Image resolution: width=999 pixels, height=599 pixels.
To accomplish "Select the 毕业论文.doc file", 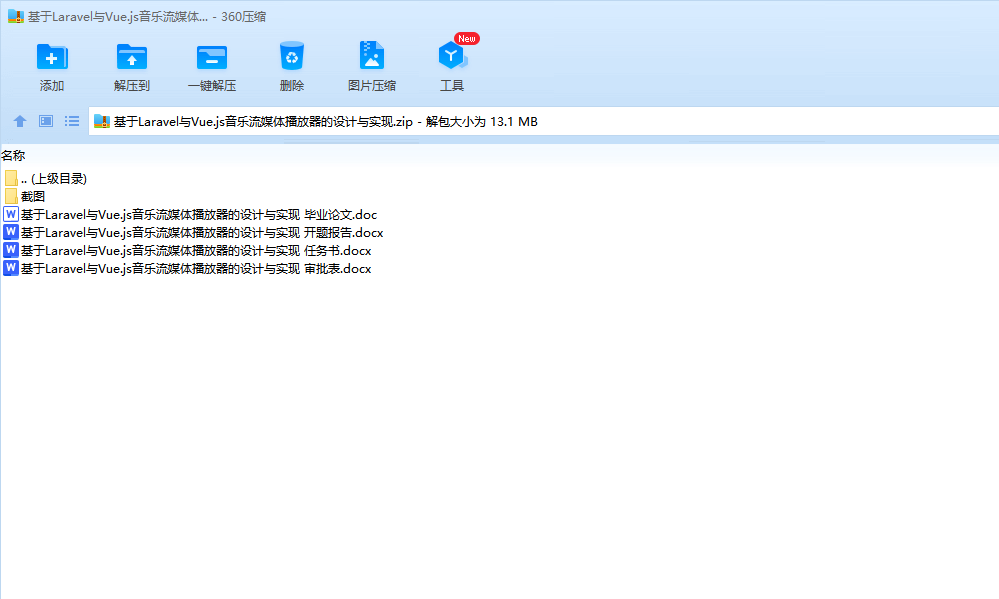I will click(190, 215).
